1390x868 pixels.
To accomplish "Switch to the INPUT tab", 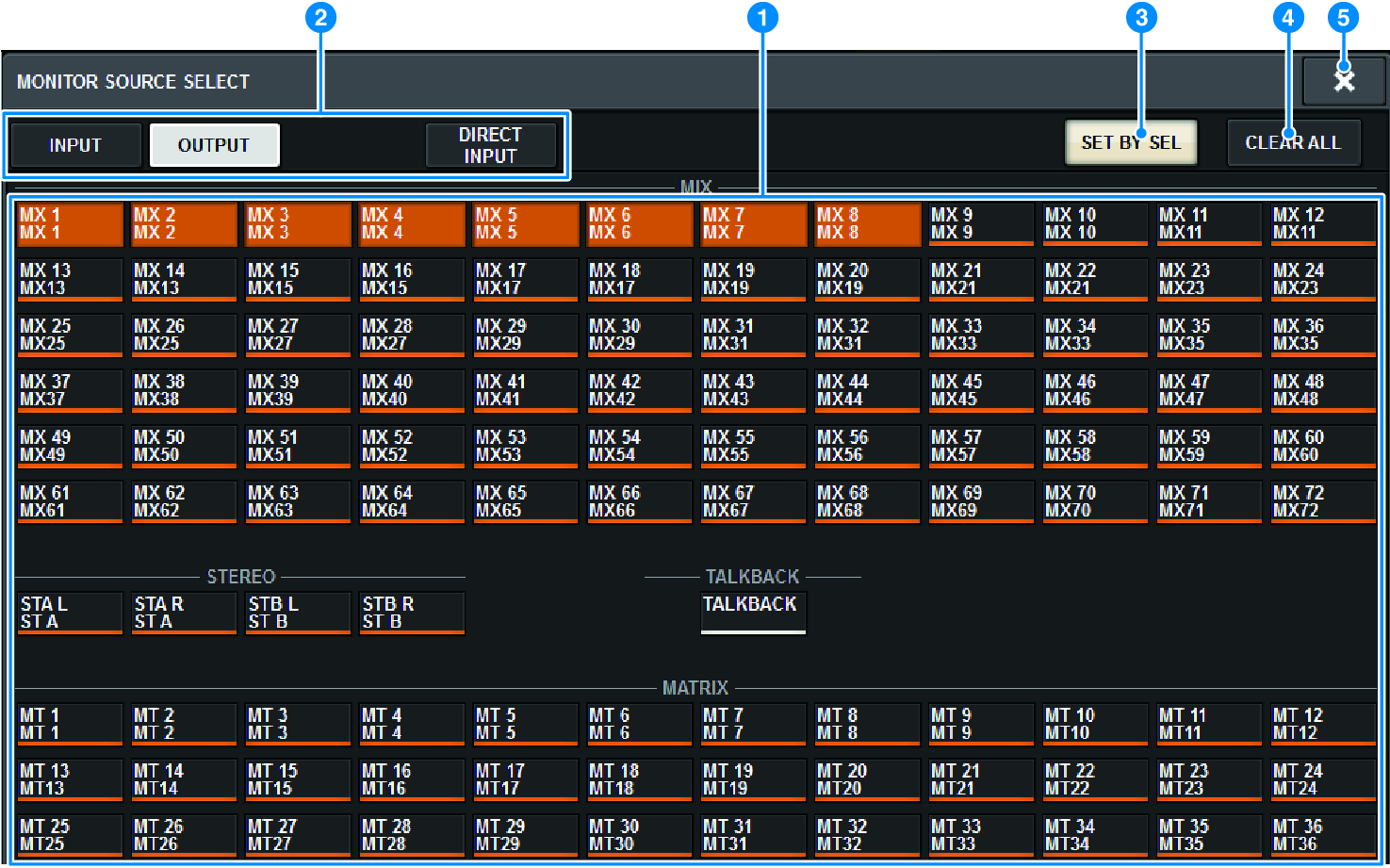I will [x=74, y=144].
